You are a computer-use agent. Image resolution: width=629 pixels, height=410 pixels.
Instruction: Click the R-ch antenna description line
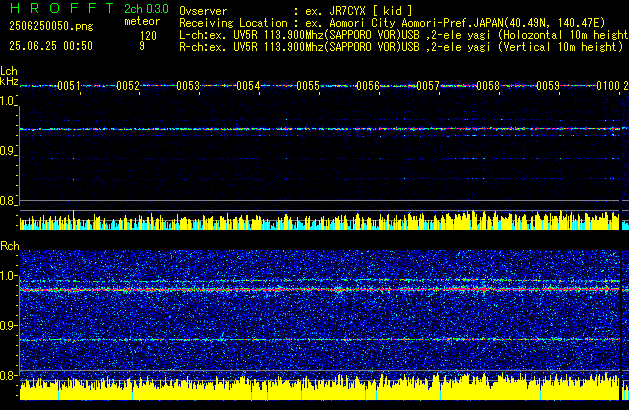click(x=401, y=47)
